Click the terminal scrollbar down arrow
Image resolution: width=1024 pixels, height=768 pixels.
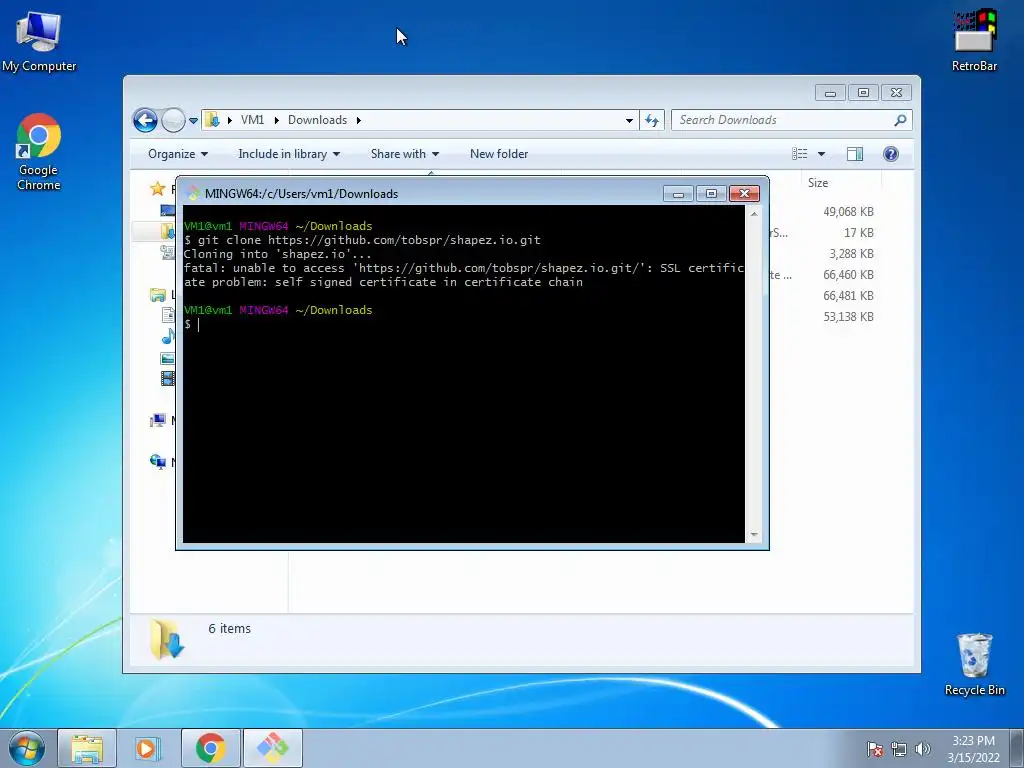click(x=754, y=534)
